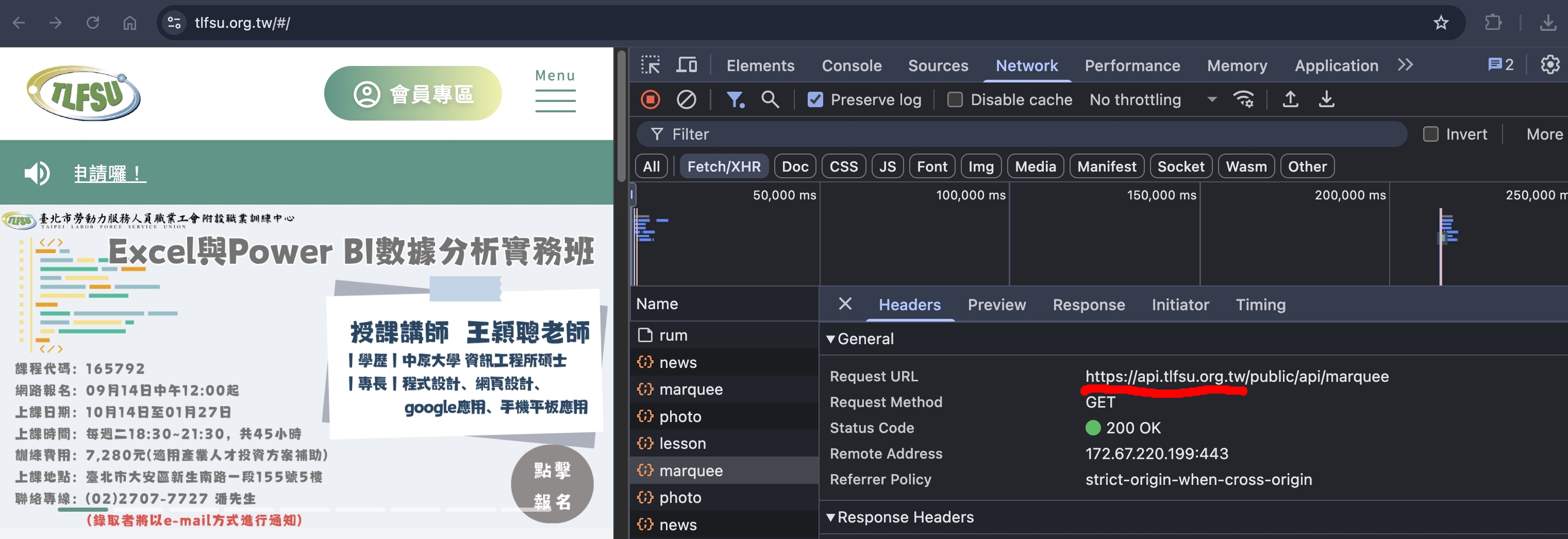Open the Application panel
The height and width of the screenshot is (539, 1568).
coord(1336,65)
